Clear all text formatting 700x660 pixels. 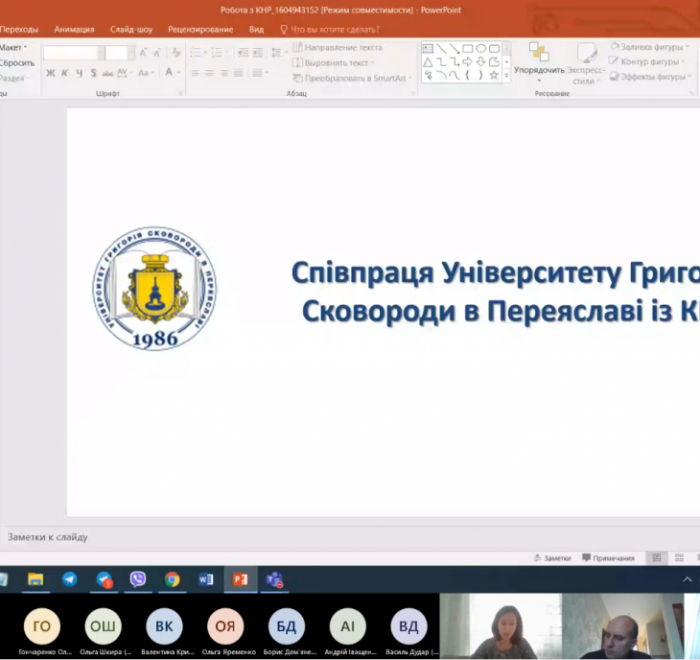[x=176, y=53]
